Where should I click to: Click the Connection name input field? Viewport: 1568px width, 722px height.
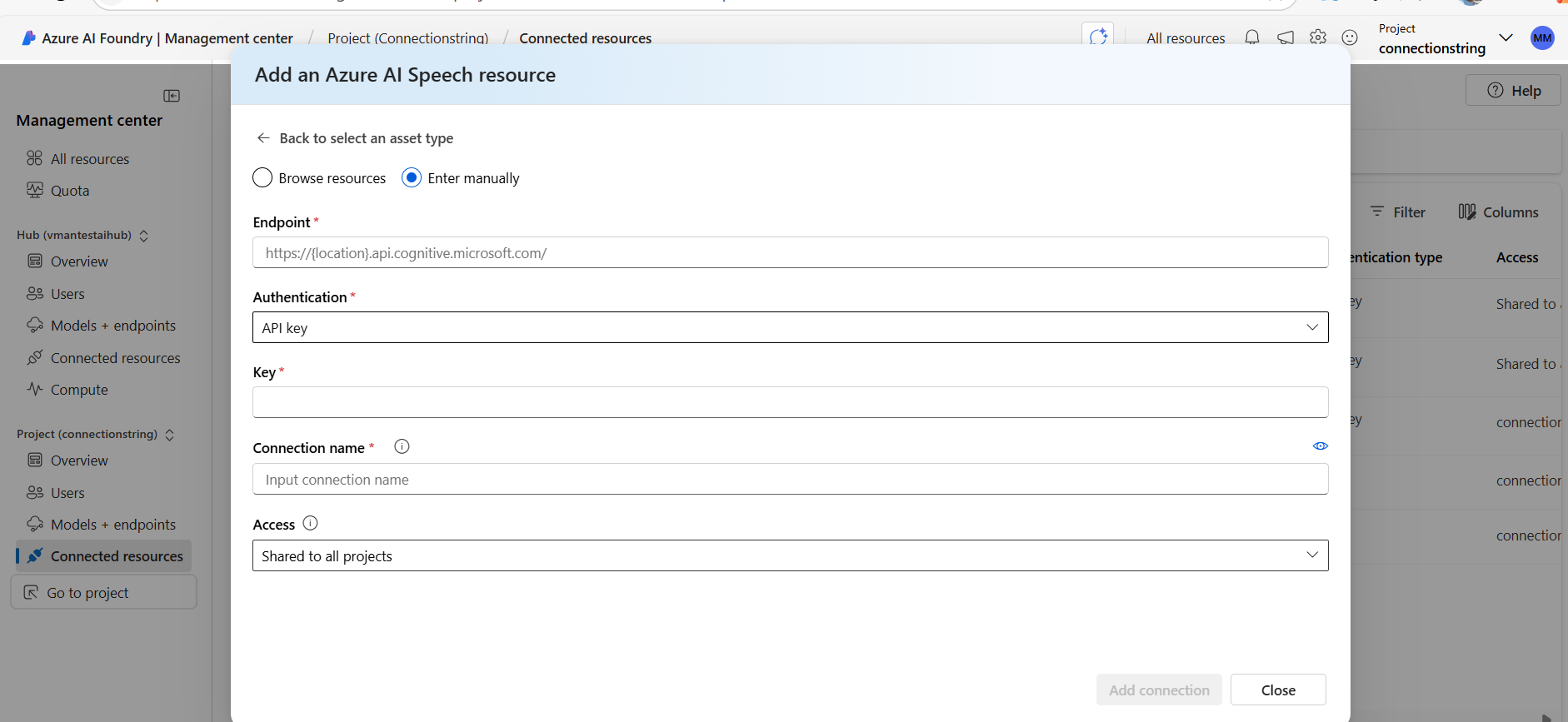coord(790,479)
